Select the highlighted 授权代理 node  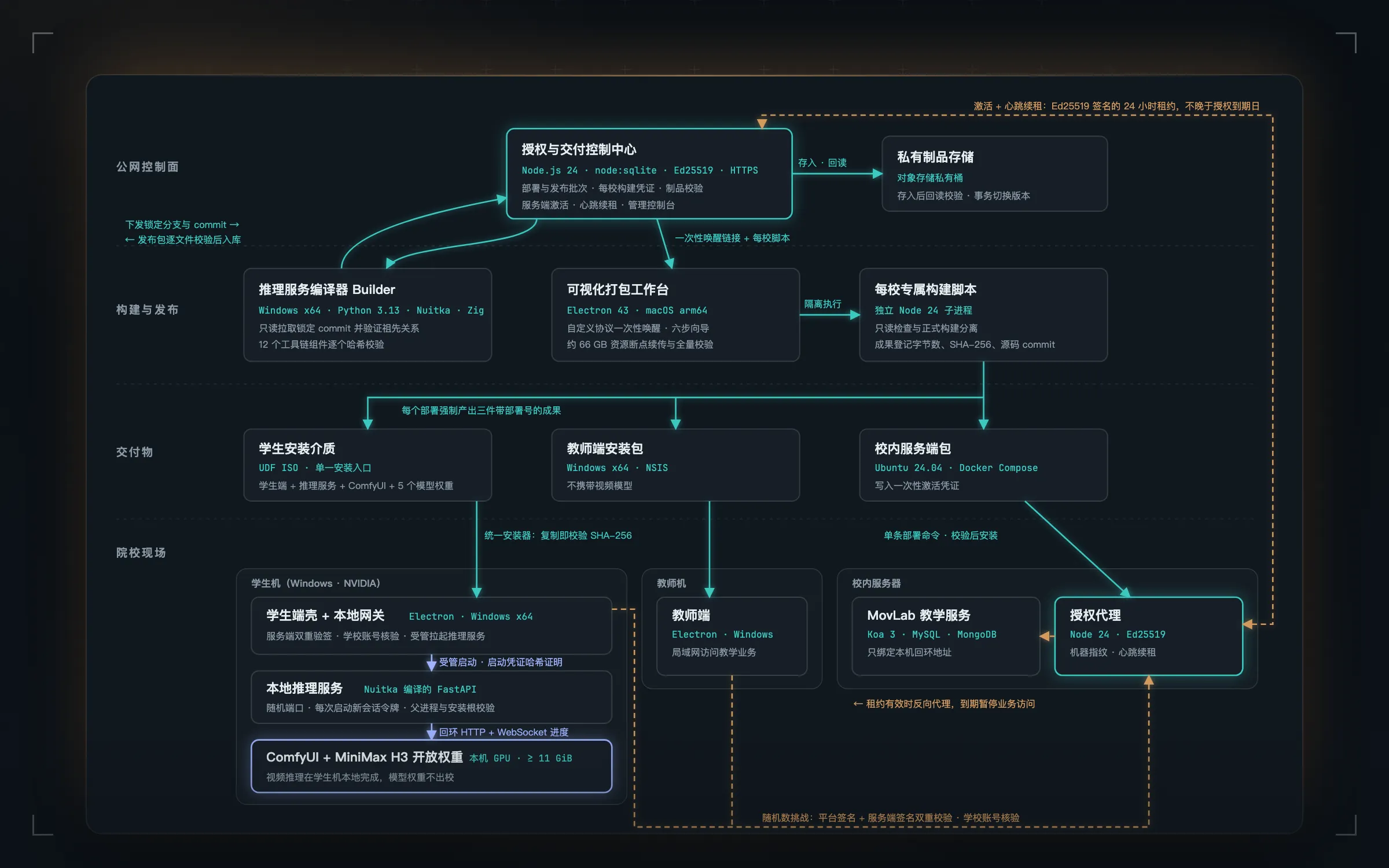(x=1148, y=636)
